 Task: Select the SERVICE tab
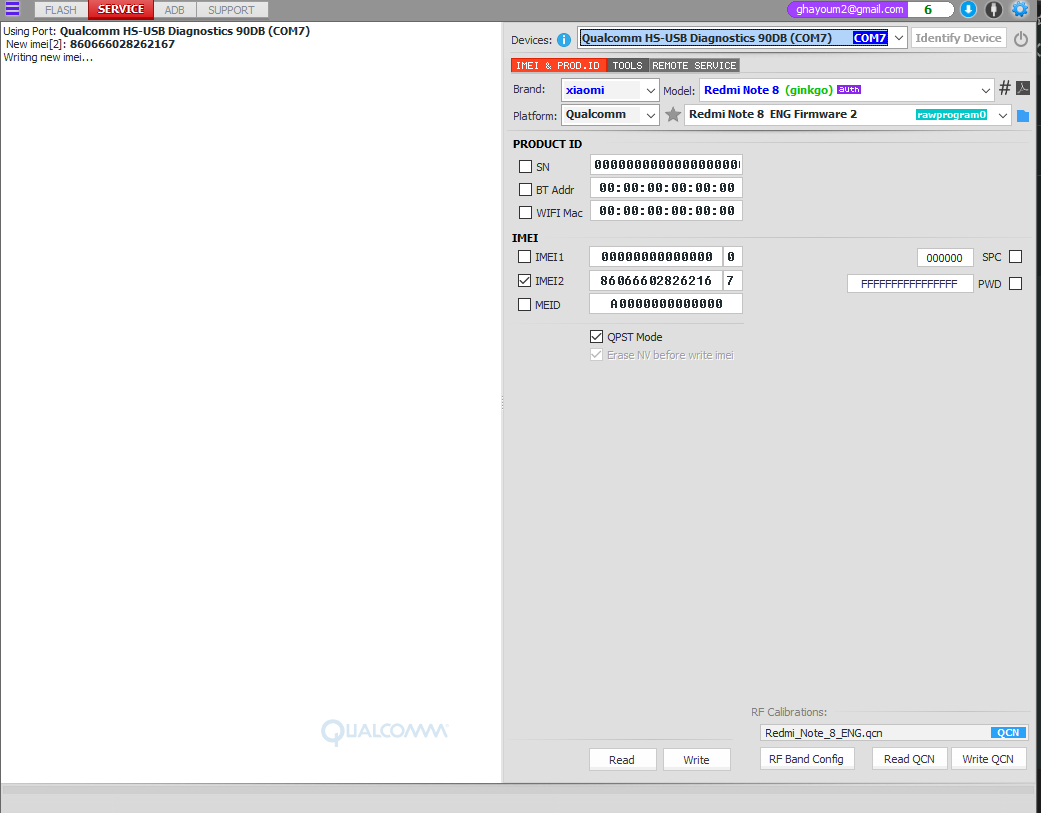point(121,9)
